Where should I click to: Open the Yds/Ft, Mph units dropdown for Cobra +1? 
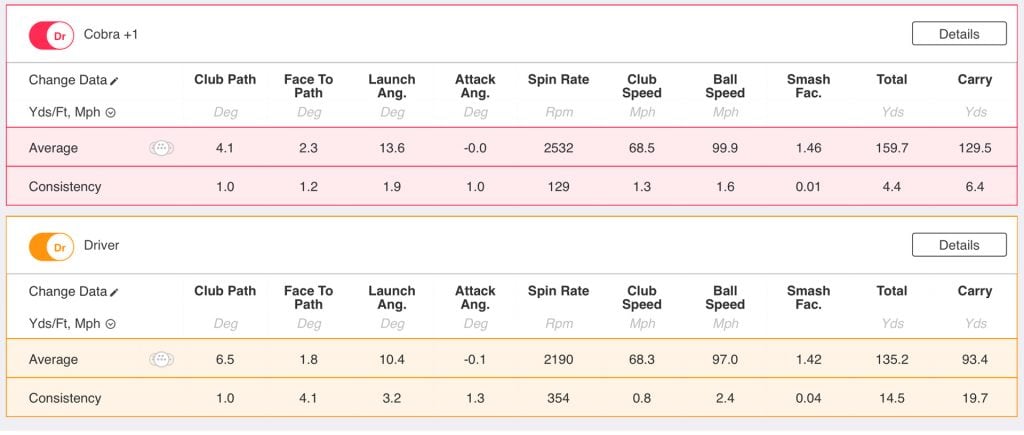point(110,113)
